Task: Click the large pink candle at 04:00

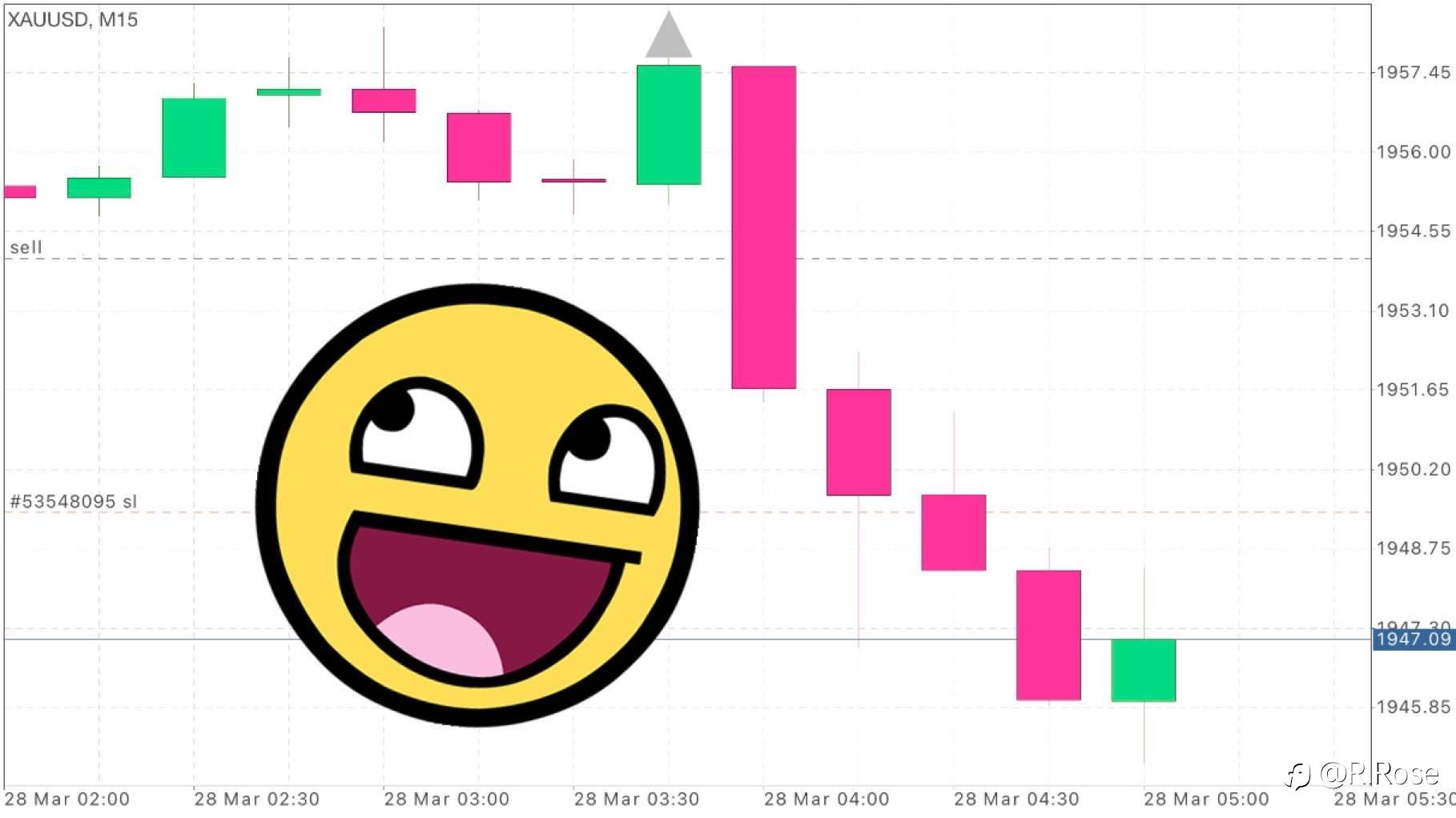Action: click(763, 227)
